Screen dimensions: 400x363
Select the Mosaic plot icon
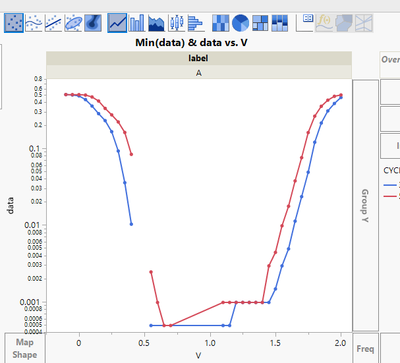click(280, 23)
